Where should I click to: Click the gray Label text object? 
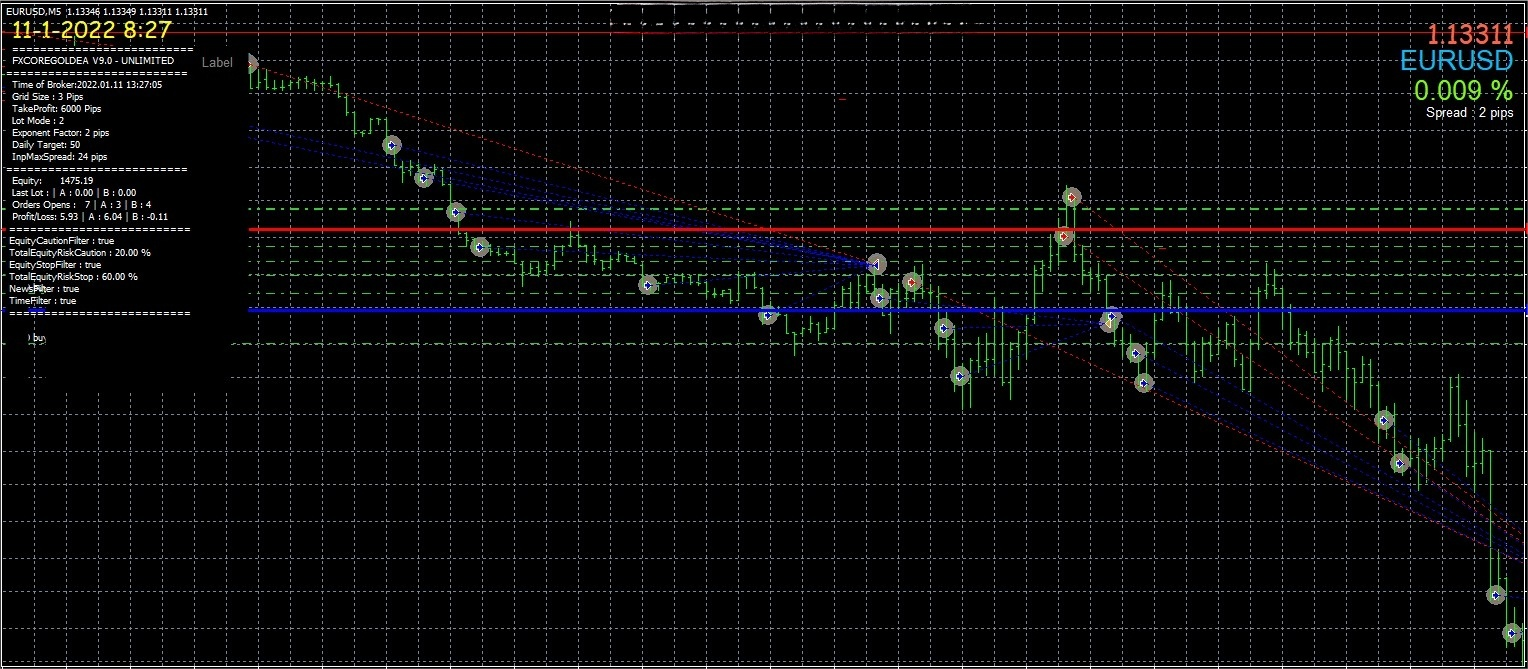(217, 63)
